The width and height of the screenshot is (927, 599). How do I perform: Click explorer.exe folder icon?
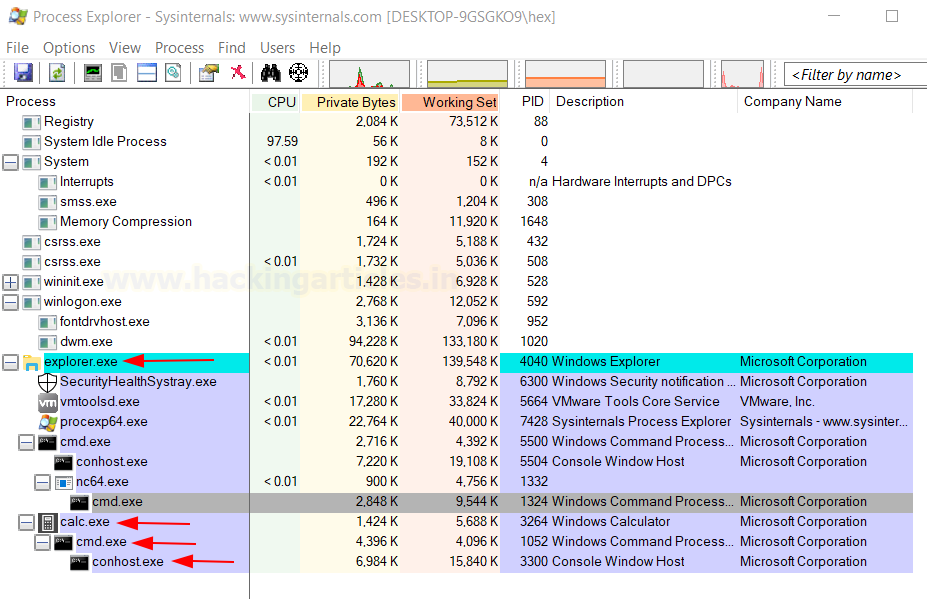[x=31, y=362]
